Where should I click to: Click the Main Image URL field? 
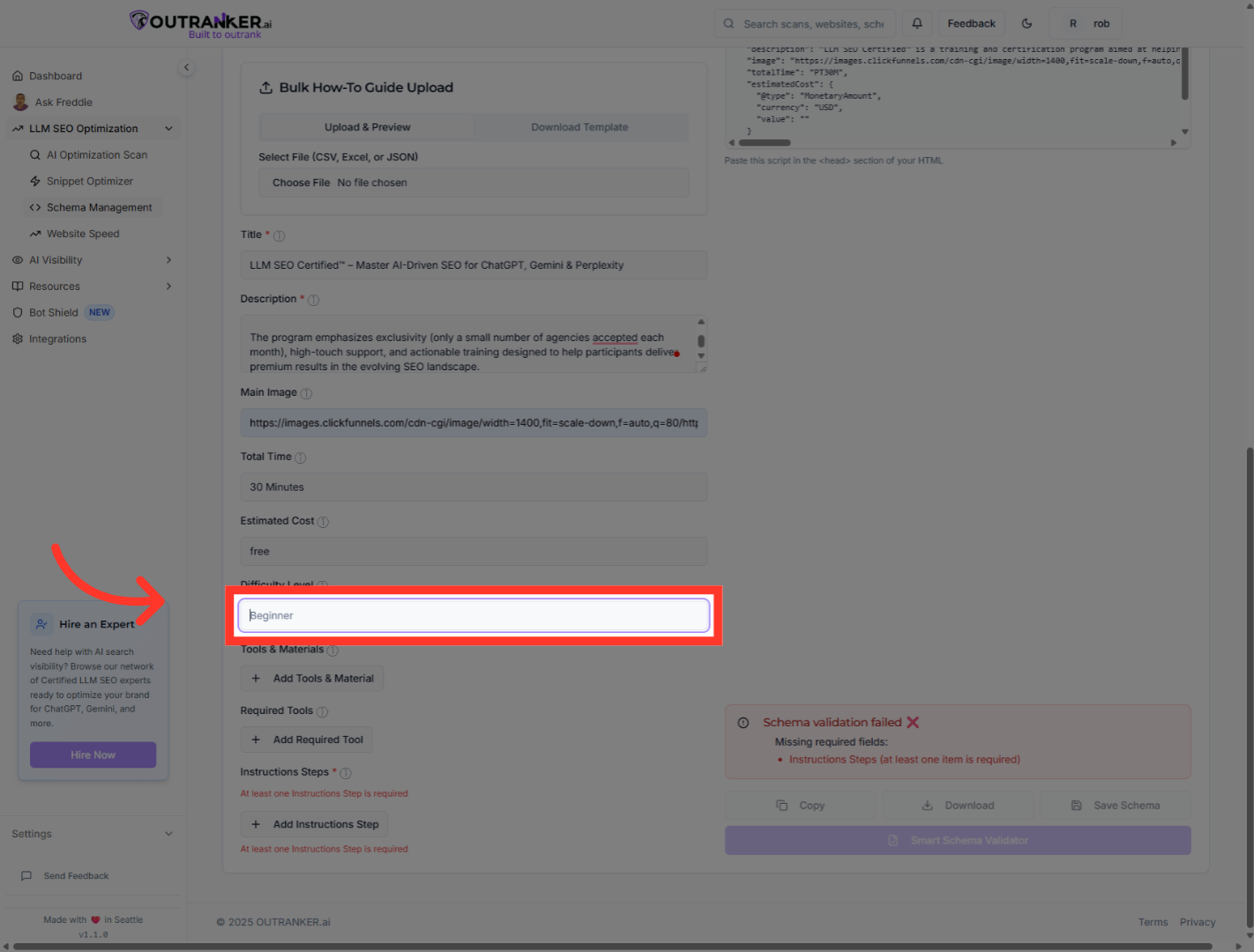(x=474, y=423)
